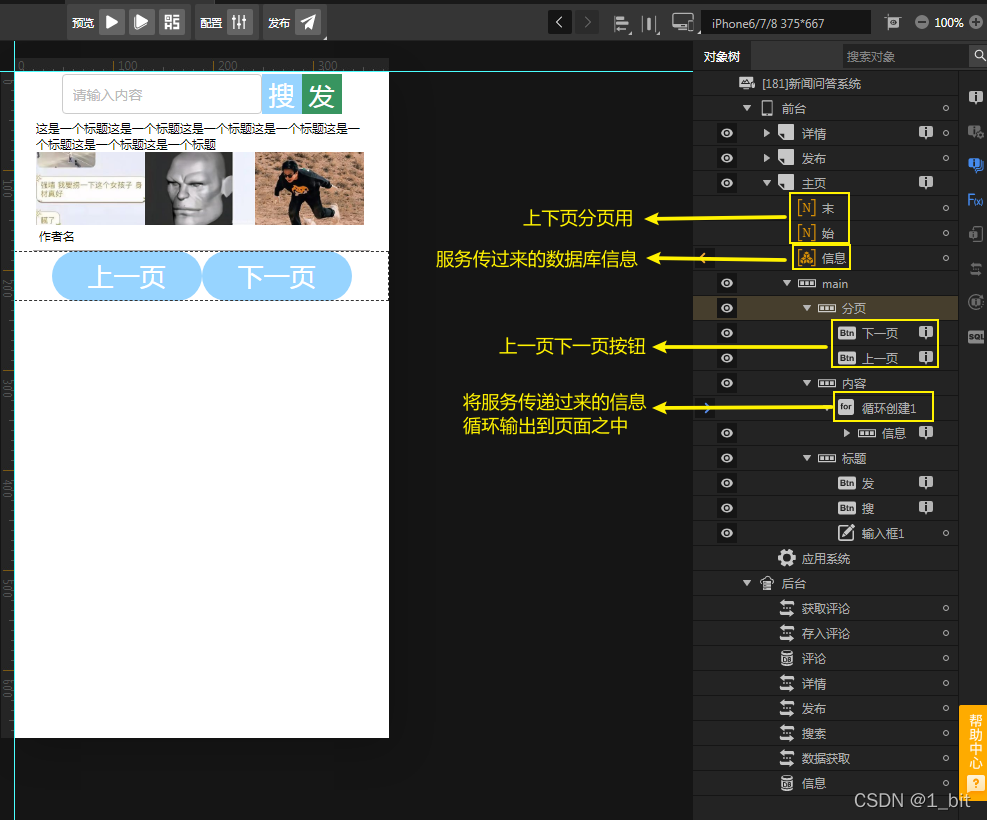
Task: Zoom out with minus icon
Action: [x=922, y=23]
